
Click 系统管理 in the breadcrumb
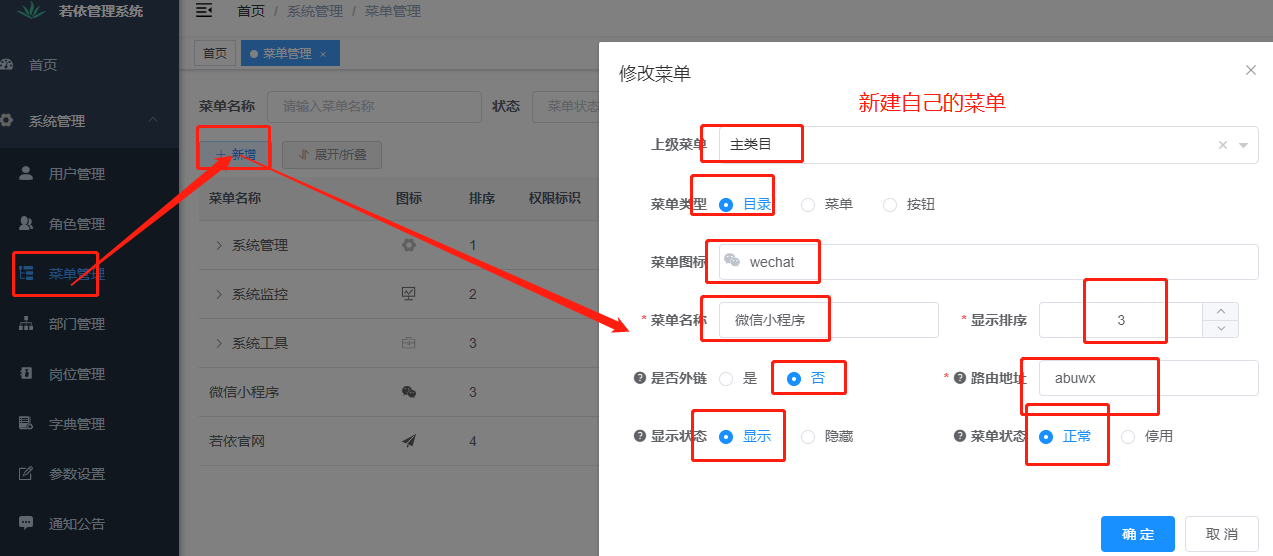point(315,12)
